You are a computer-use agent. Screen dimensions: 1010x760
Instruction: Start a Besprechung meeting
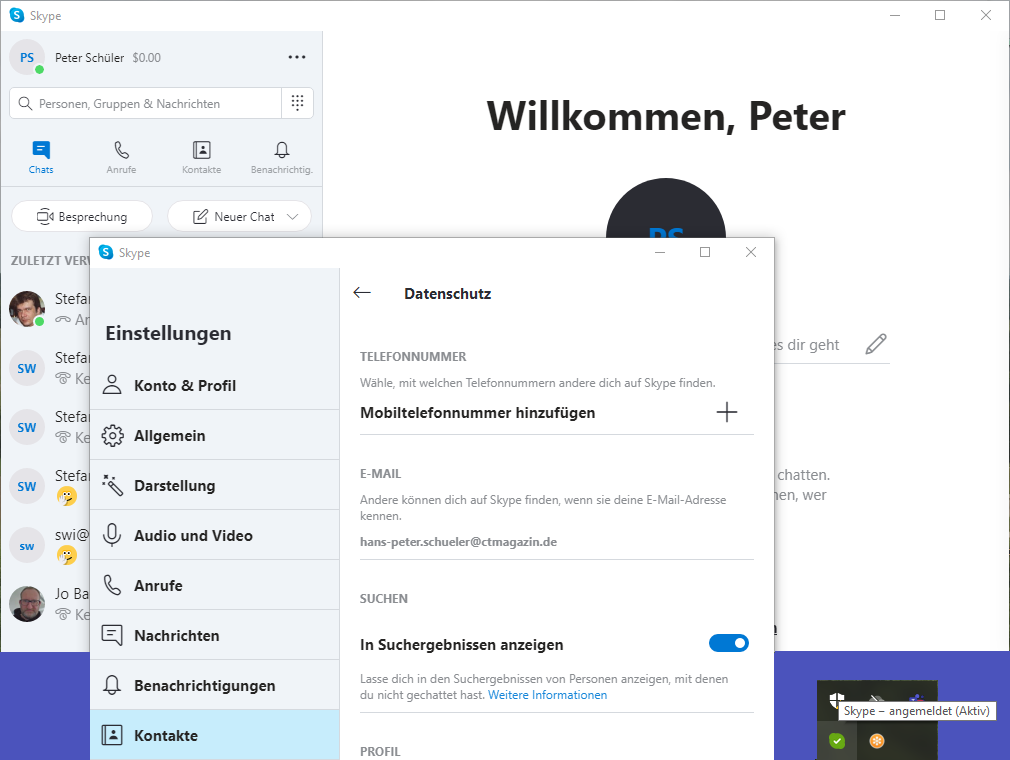point(82,216)
